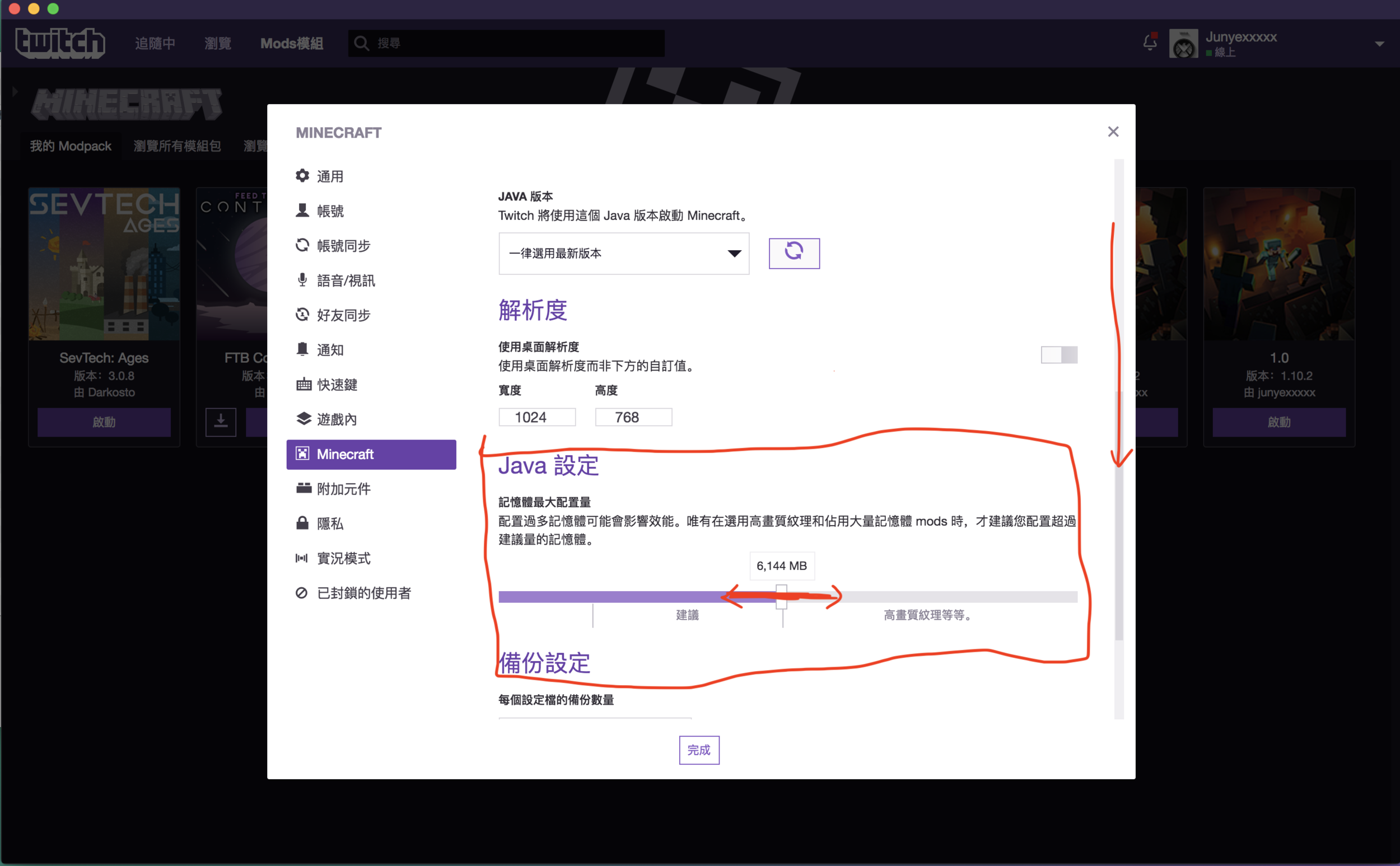The image size is (1400, 866).
Task: Click the 完成 button
Action: tap(699, 750)
